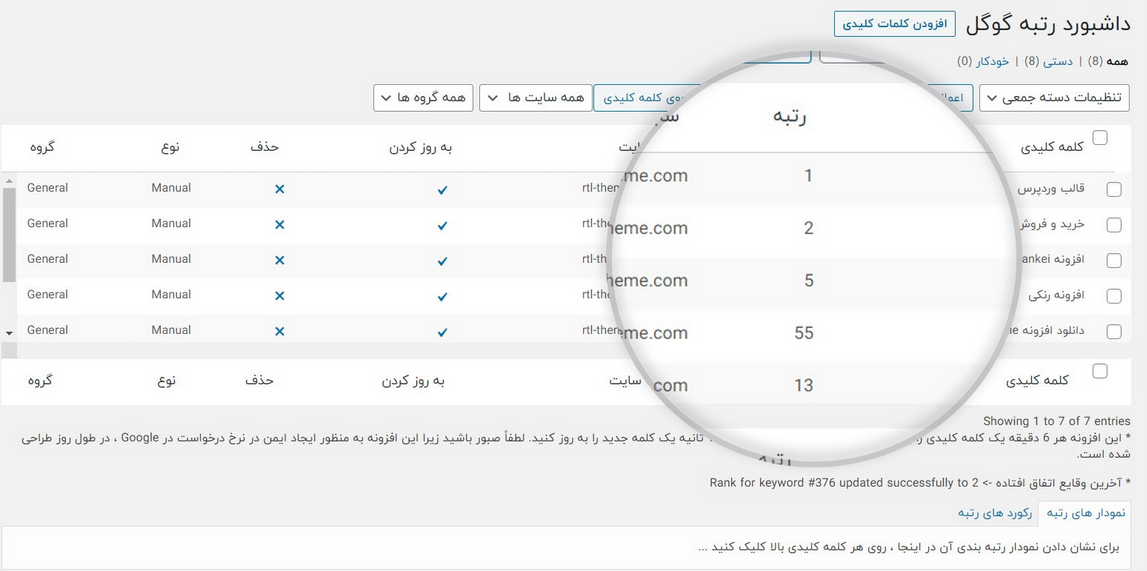The image size is (1147, 571).
Task: Delete the دانلود افزونه keyword row
Action: tap(279, 331)
